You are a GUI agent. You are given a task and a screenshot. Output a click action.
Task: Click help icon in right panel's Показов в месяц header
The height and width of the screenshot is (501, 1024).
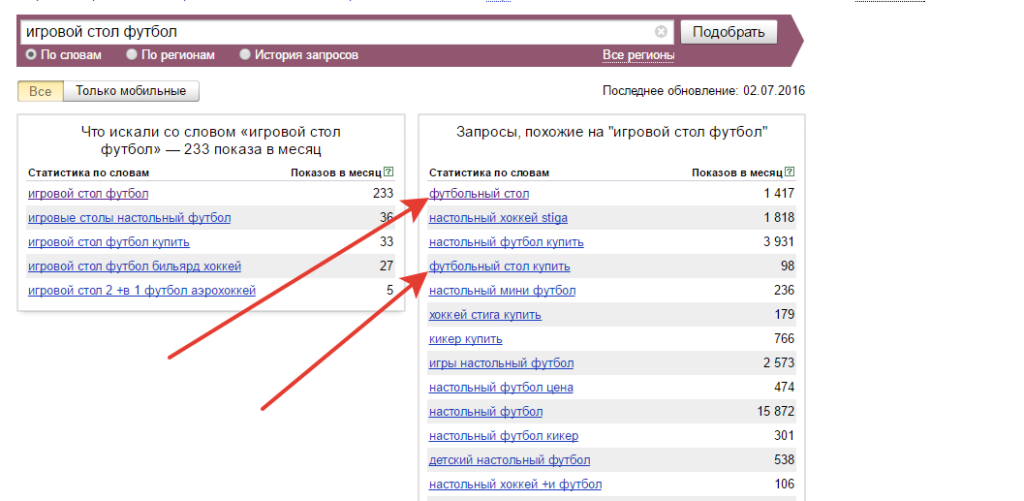click(x=790, y=172)
